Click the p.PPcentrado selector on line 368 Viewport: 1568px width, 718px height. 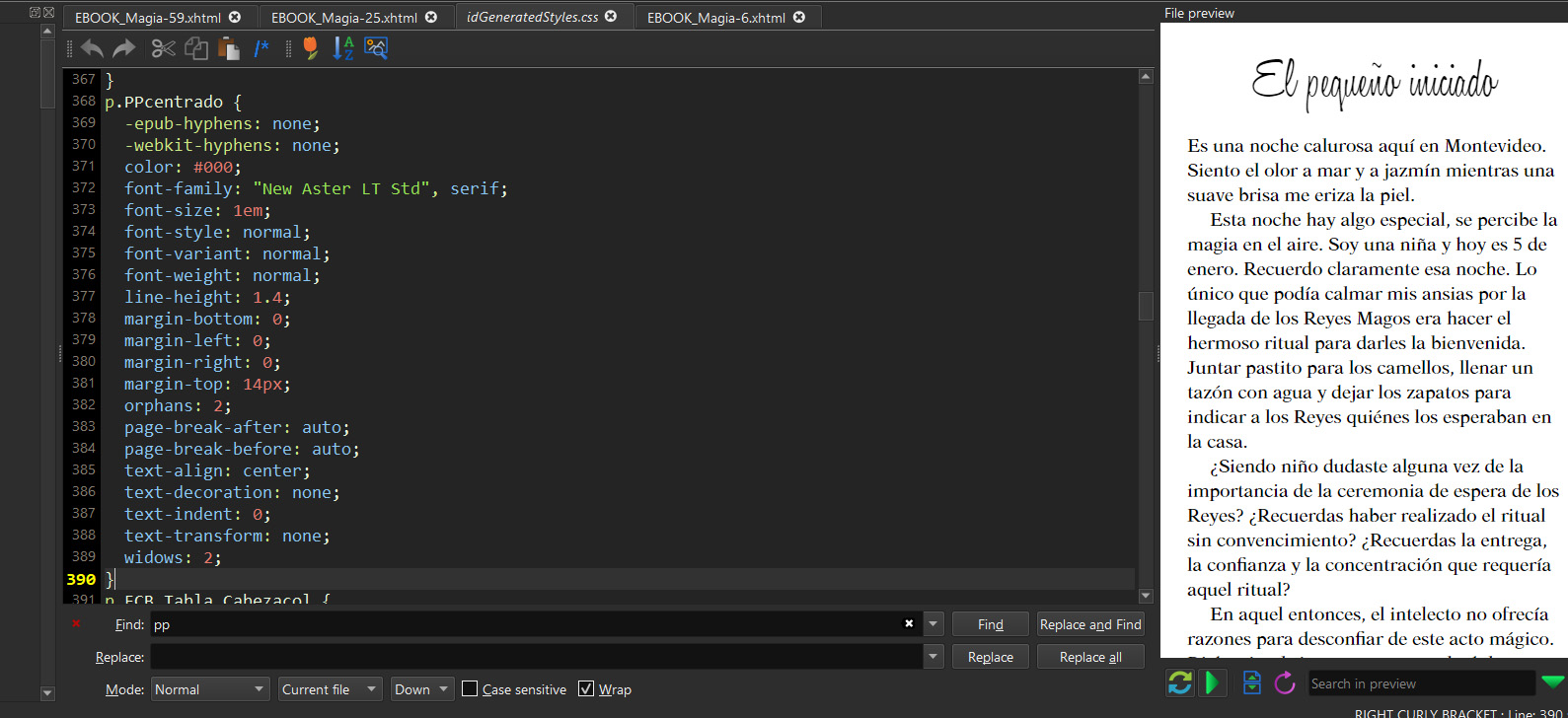164,102
